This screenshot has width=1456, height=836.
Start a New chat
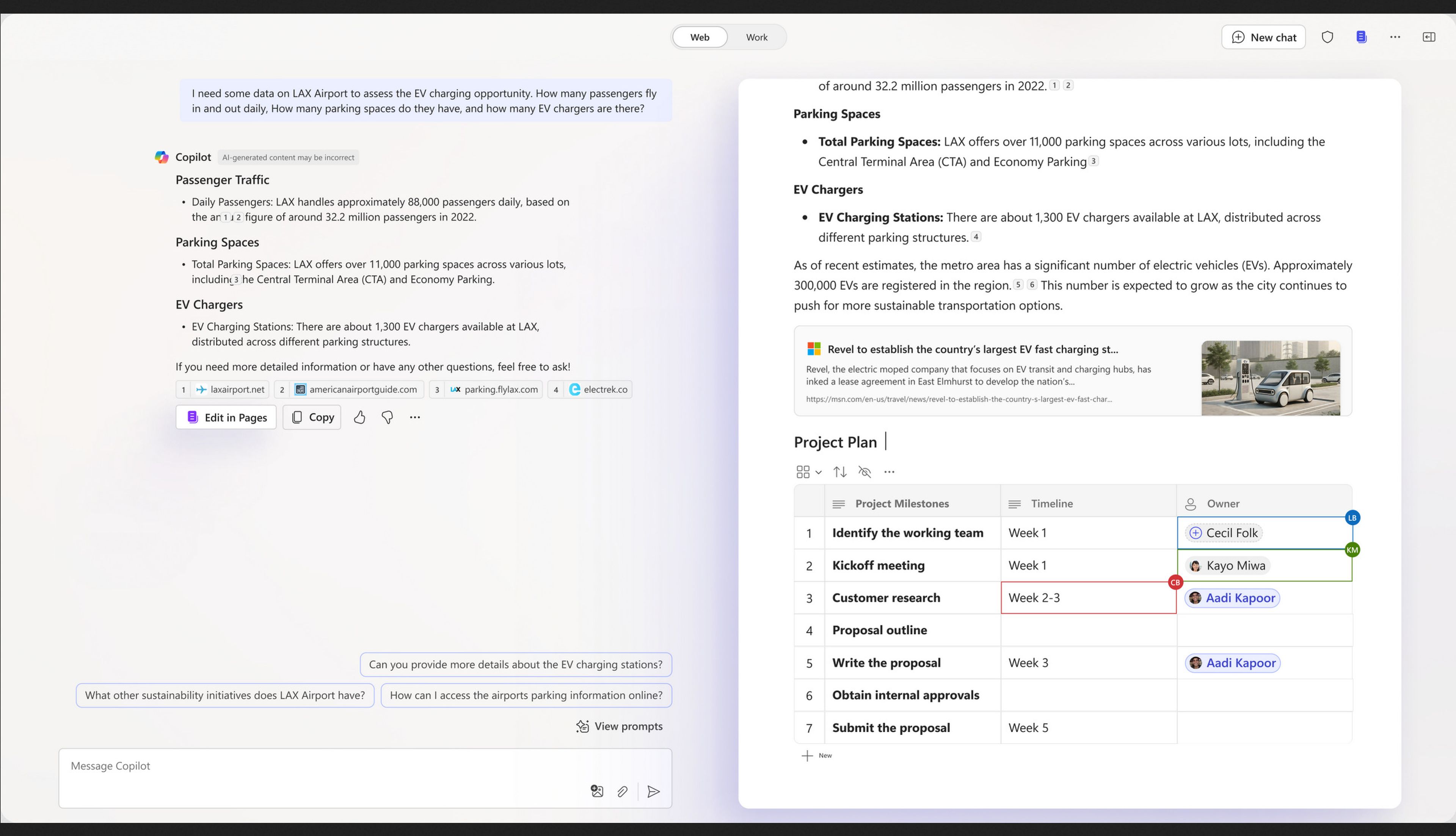point(1263,37)
